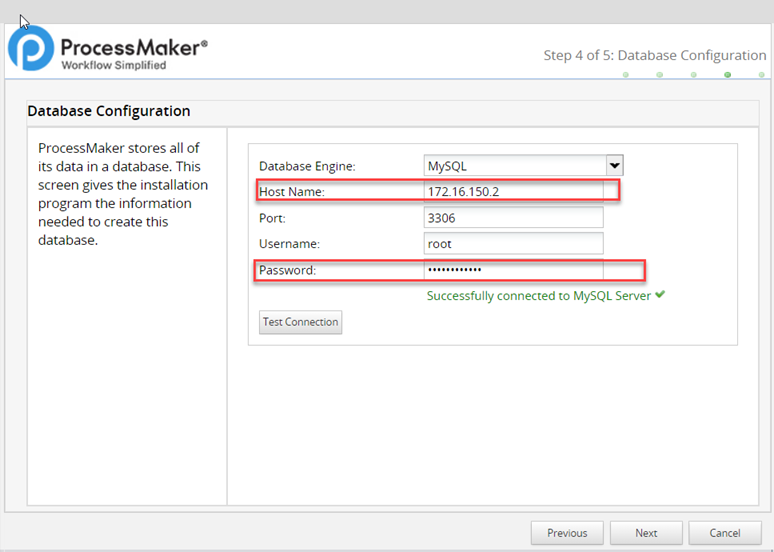The width and height of the screenshot is (774, 552).
Task: Click the highlighted fourth step progress dot
Action: click(727, 75)
